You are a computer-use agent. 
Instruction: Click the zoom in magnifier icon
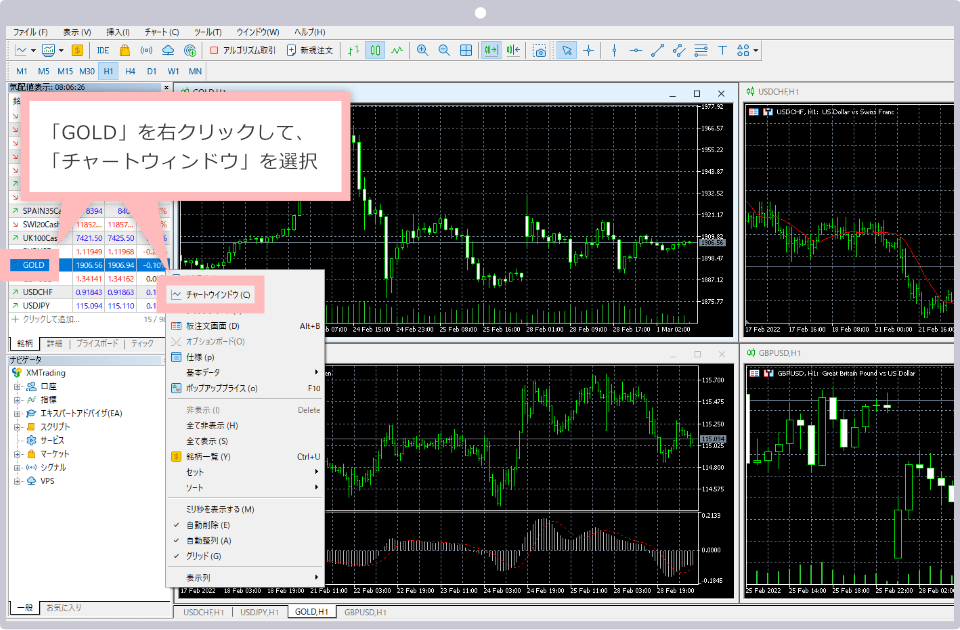(423, 50)
